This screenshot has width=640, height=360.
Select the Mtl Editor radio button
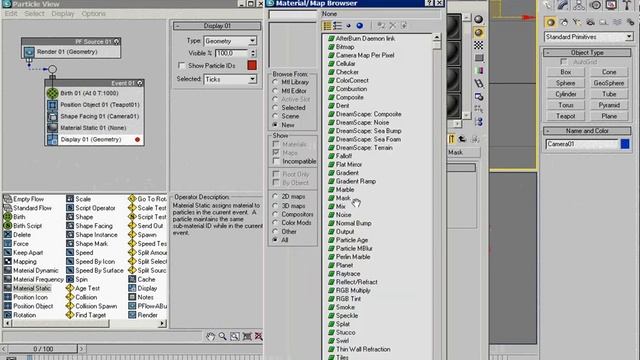coord(275,91)
